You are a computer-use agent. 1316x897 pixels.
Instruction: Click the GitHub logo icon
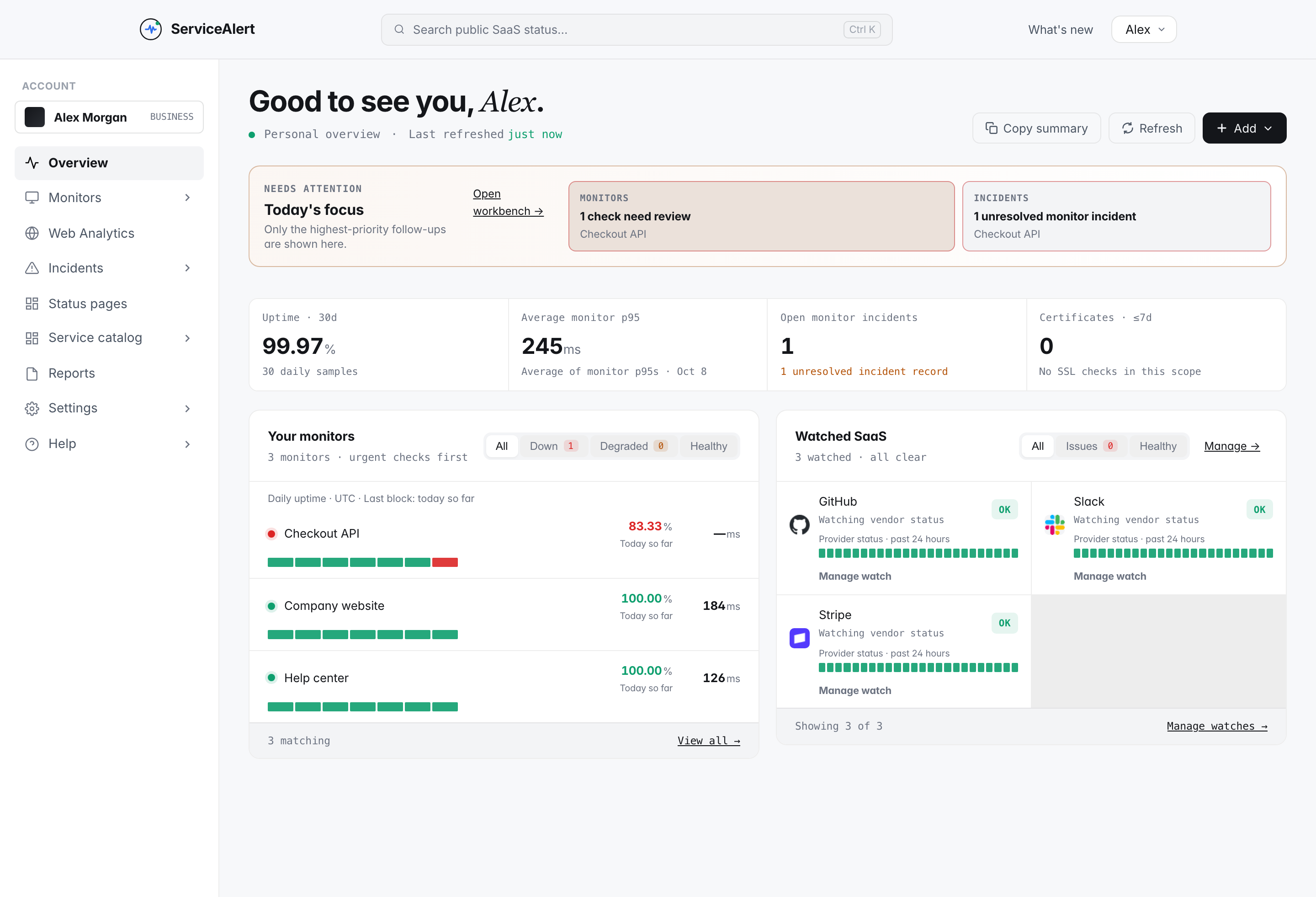point(799,524)
